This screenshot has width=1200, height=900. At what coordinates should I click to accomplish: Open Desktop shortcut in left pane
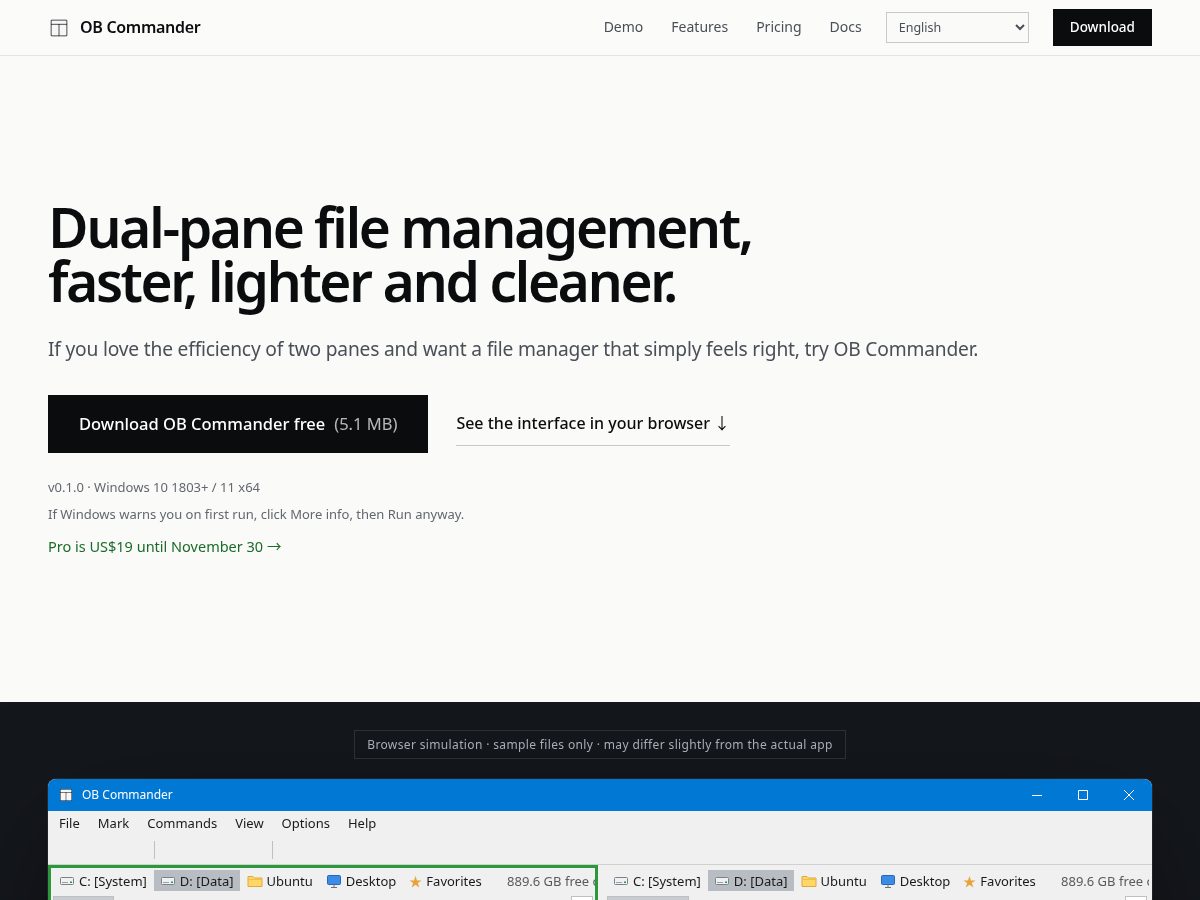[x=361, y=881]
